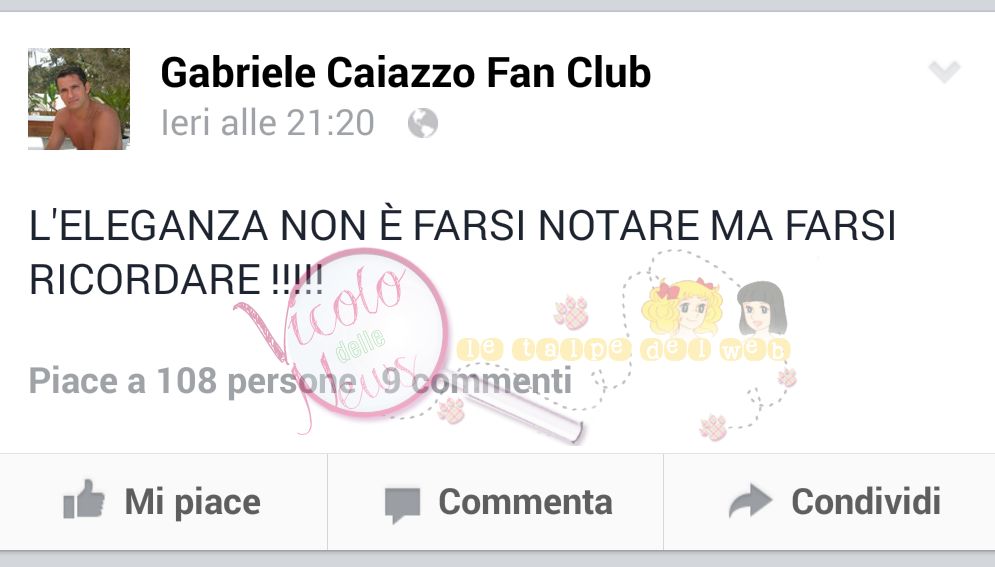
Task: Click the post text 'L'ELEGANZA NON È FARSI NOTARE'
Action: tap(366, 226)
